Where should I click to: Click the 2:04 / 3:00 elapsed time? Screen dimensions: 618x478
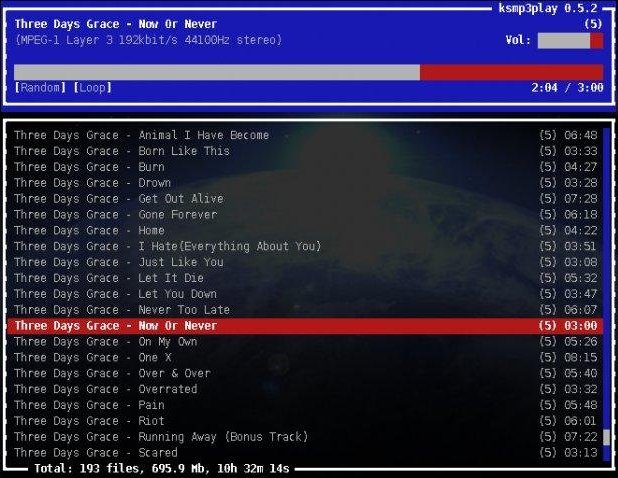pyautogui.click(x=567, y=87)
